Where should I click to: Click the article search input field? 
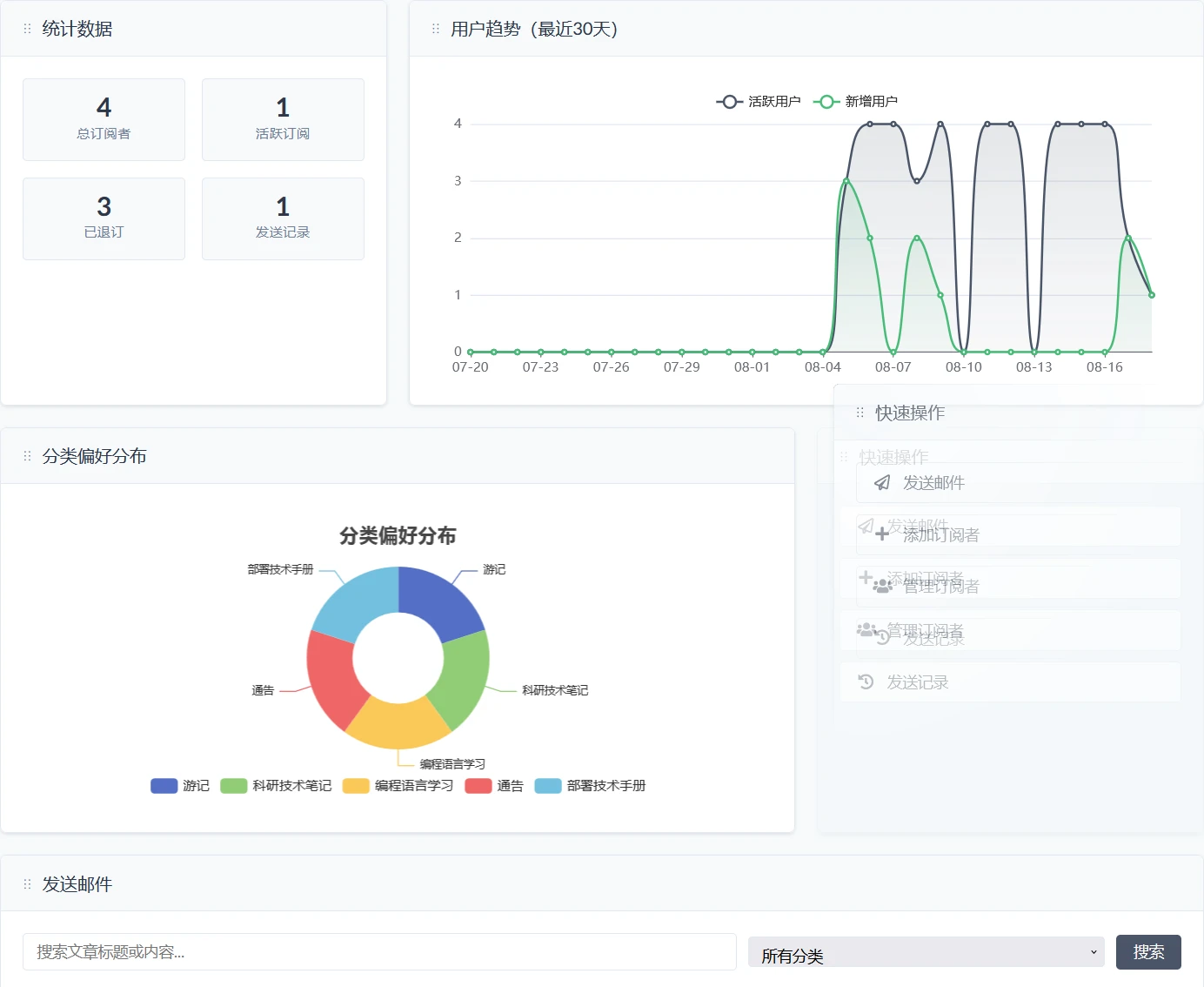379,952
